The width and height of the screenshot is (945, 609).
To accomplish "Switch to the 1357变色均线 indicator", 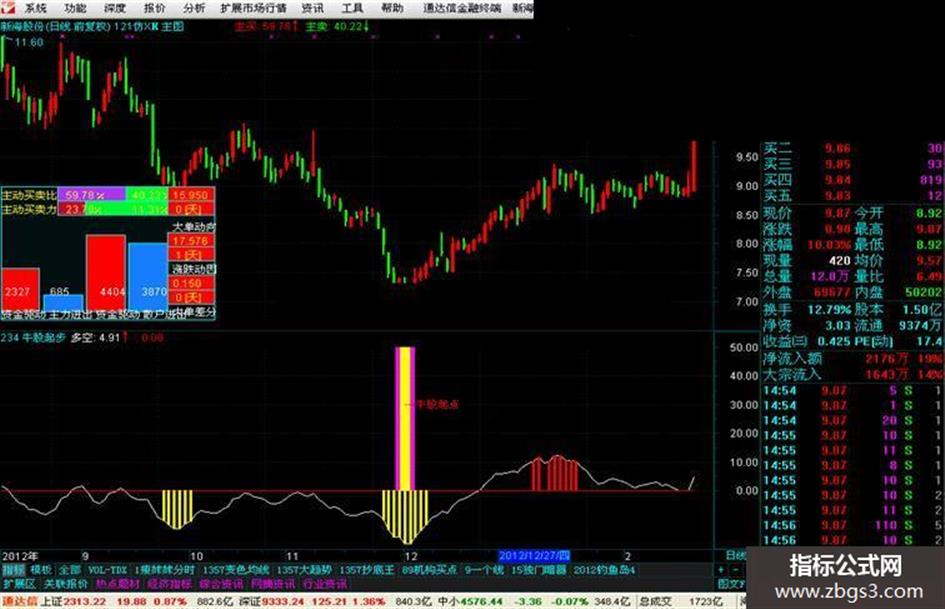I will click(x=236, y=570).
